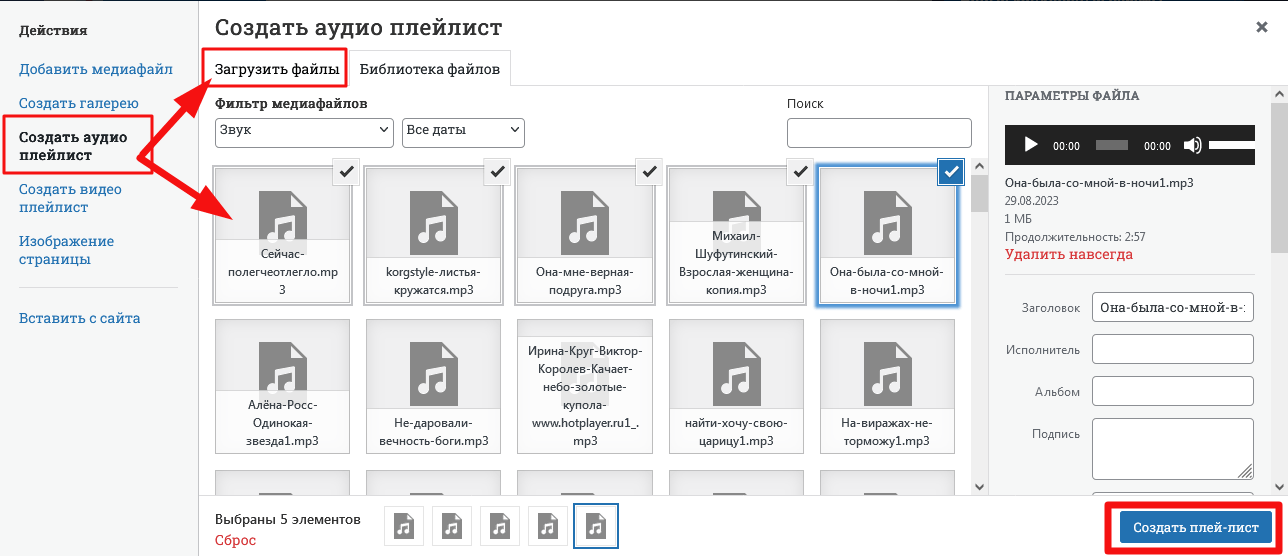Viewport: 1288px width, 556px height.
Task: Click the Создать плей-лист button
Action: pos(1195,527)
